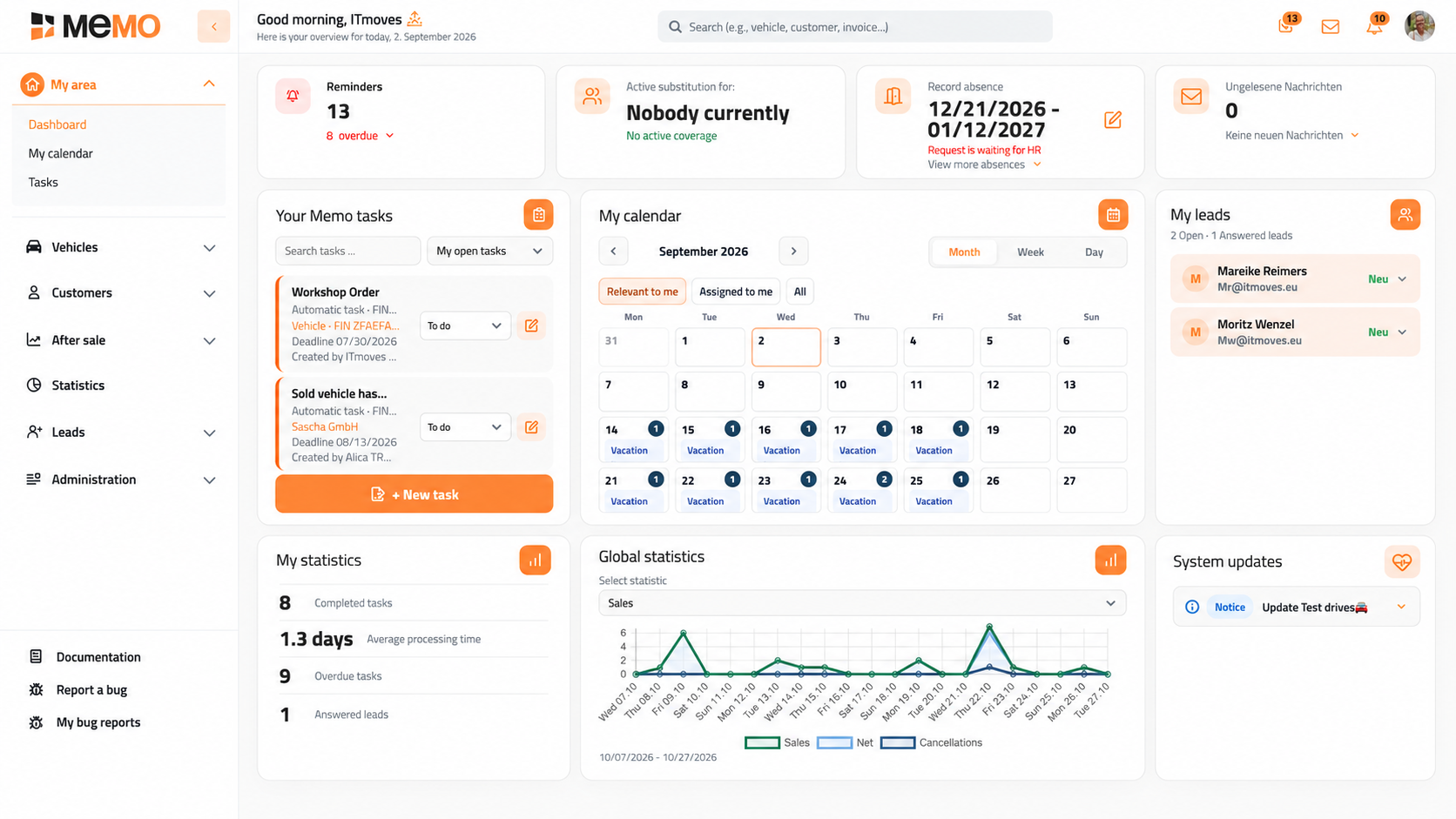Open the tasks icon with badge 13
The width and height of the screenshot is (1456, 819).
(x=1286, y=25)
